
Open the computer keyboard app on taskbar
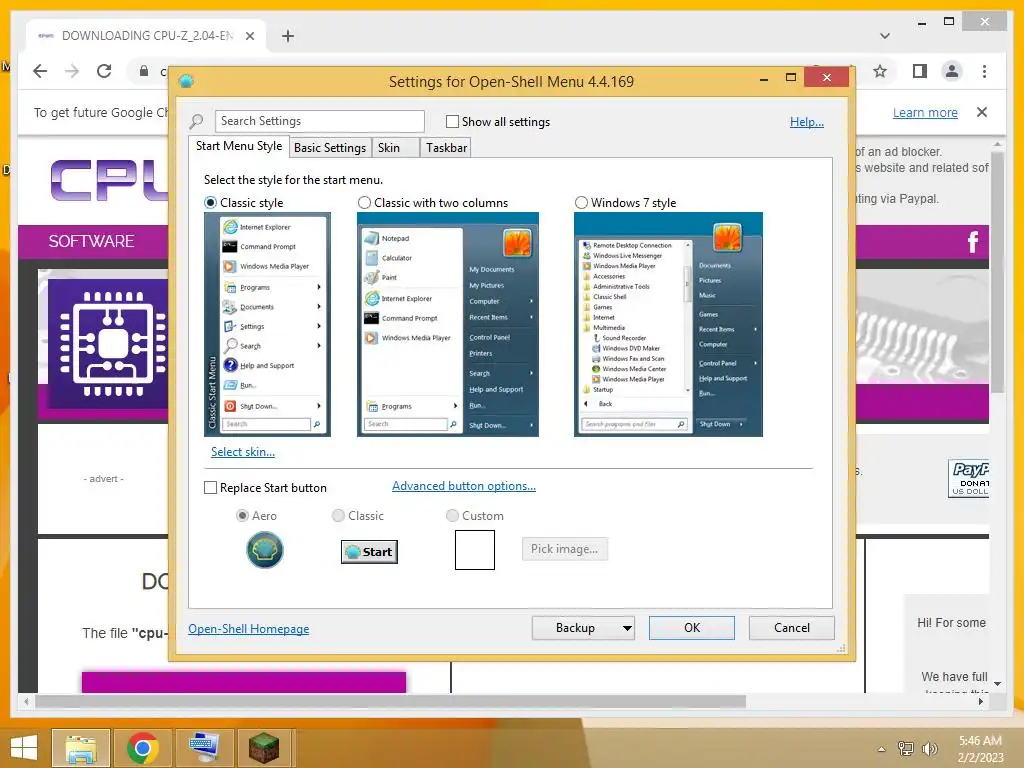click(x=204, y=748)
